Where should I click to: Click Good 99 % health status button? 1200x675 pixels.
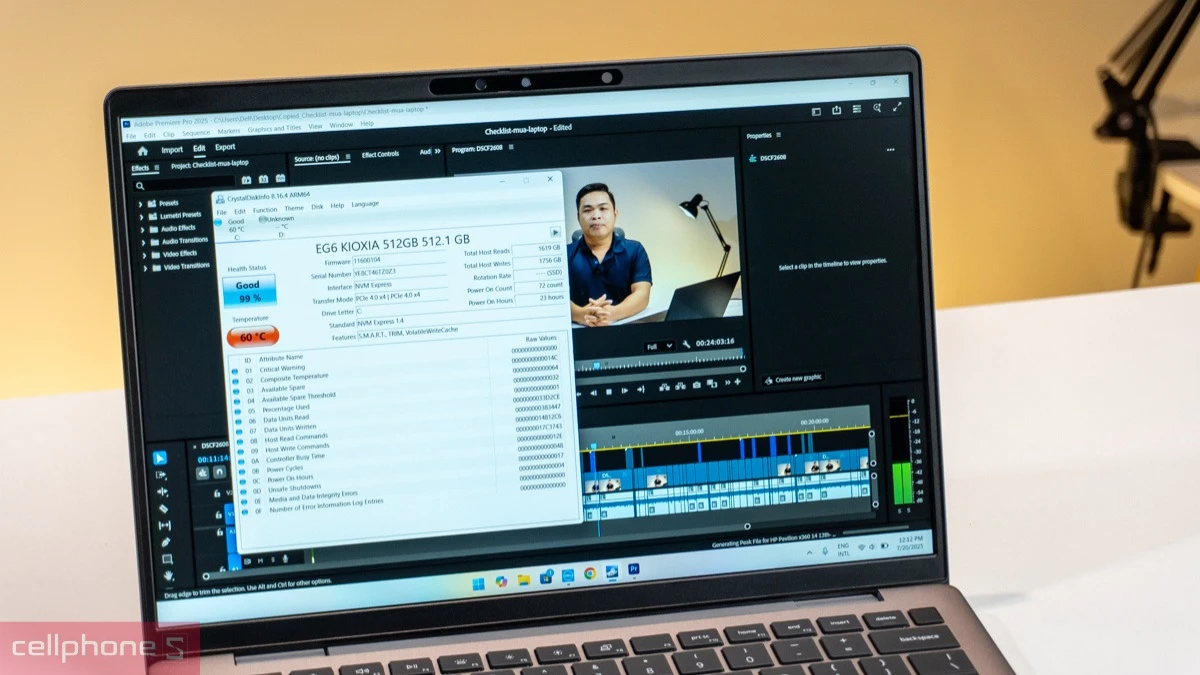click(248, 291)
